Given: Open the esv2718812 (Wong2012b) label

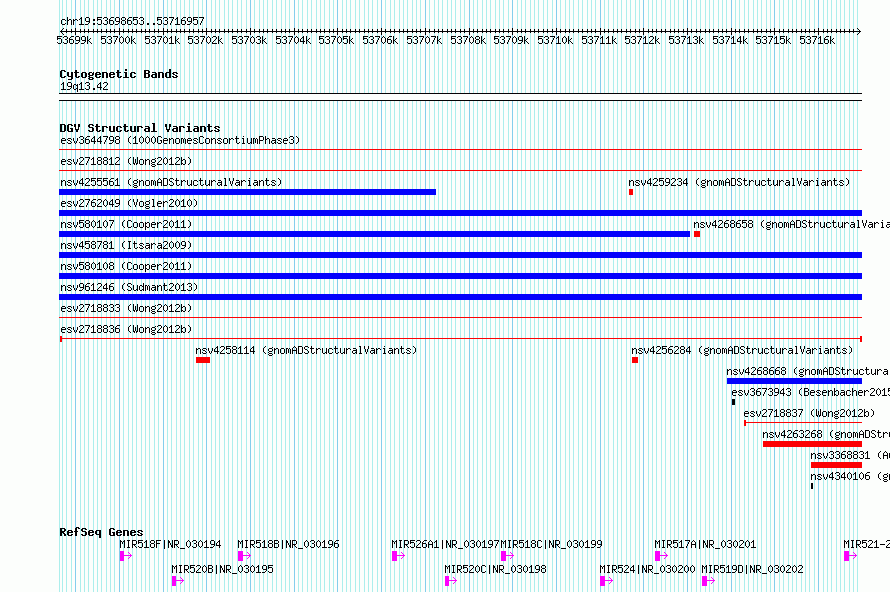Looking at the screenshot, I should 126,161.
